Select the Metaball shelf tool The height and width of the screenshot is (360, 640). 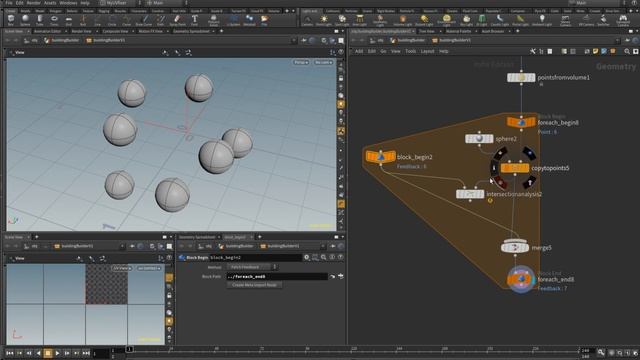click(x=249, y=20)
